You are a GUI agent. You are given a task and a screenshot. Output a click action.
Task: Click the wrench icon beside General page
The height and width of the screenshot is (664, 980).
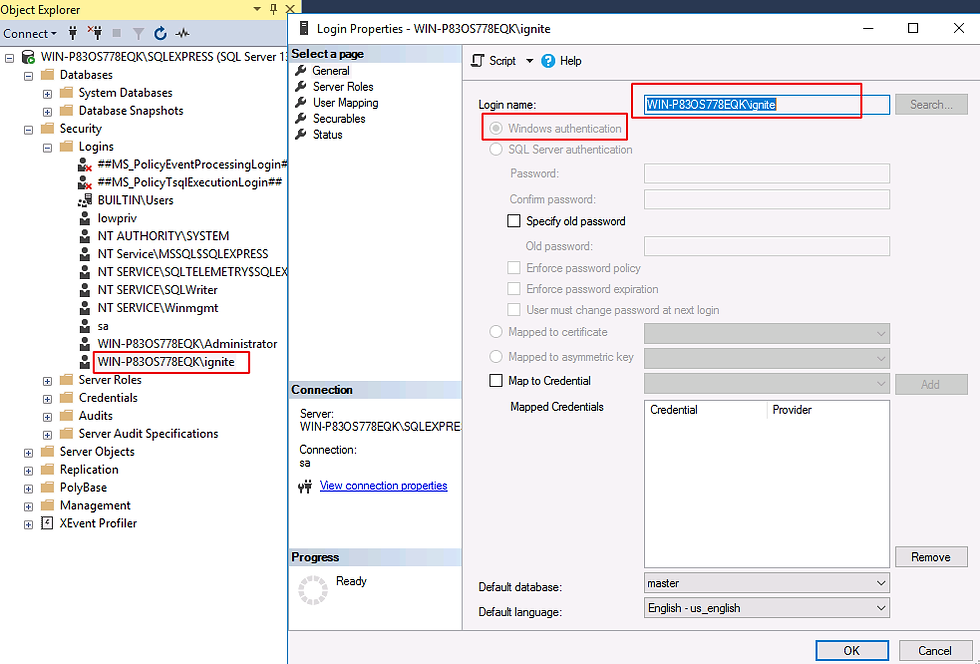(x=301, y=71)
